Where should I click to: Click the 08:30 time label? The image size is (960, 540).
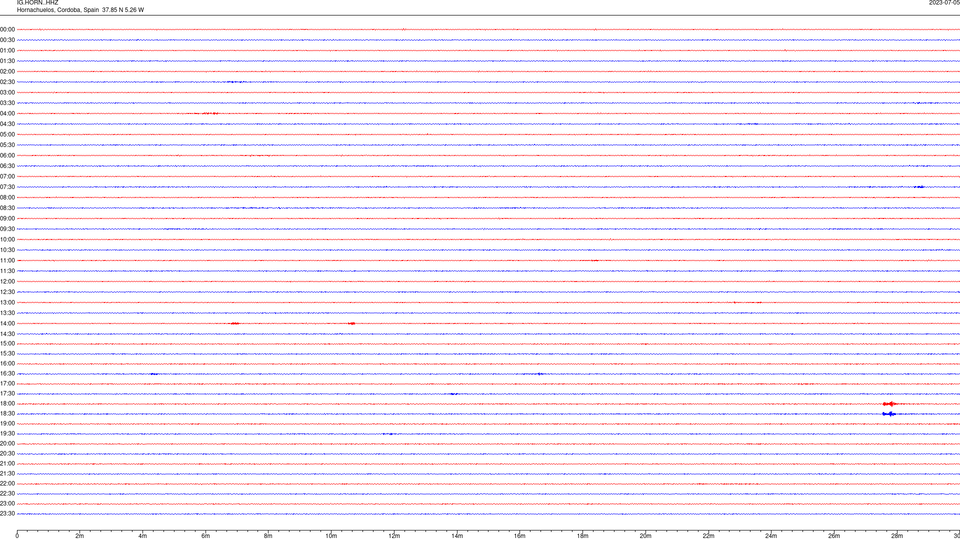pyautogui.click(x=7, y=208)
